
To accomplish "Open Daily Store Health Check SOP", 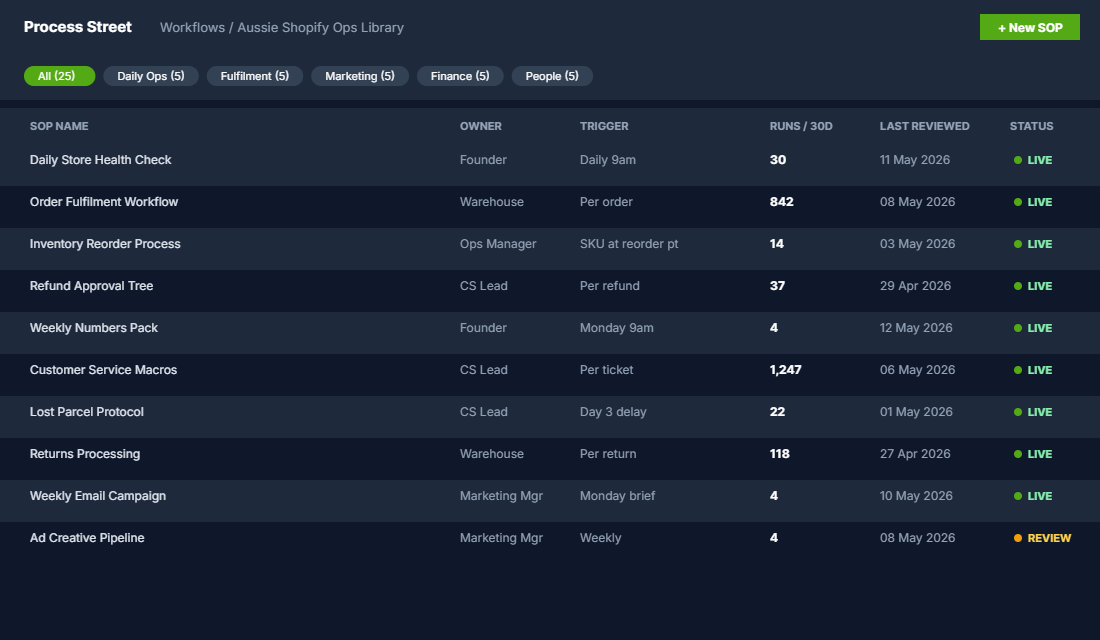I will click(x=100, y=160).
